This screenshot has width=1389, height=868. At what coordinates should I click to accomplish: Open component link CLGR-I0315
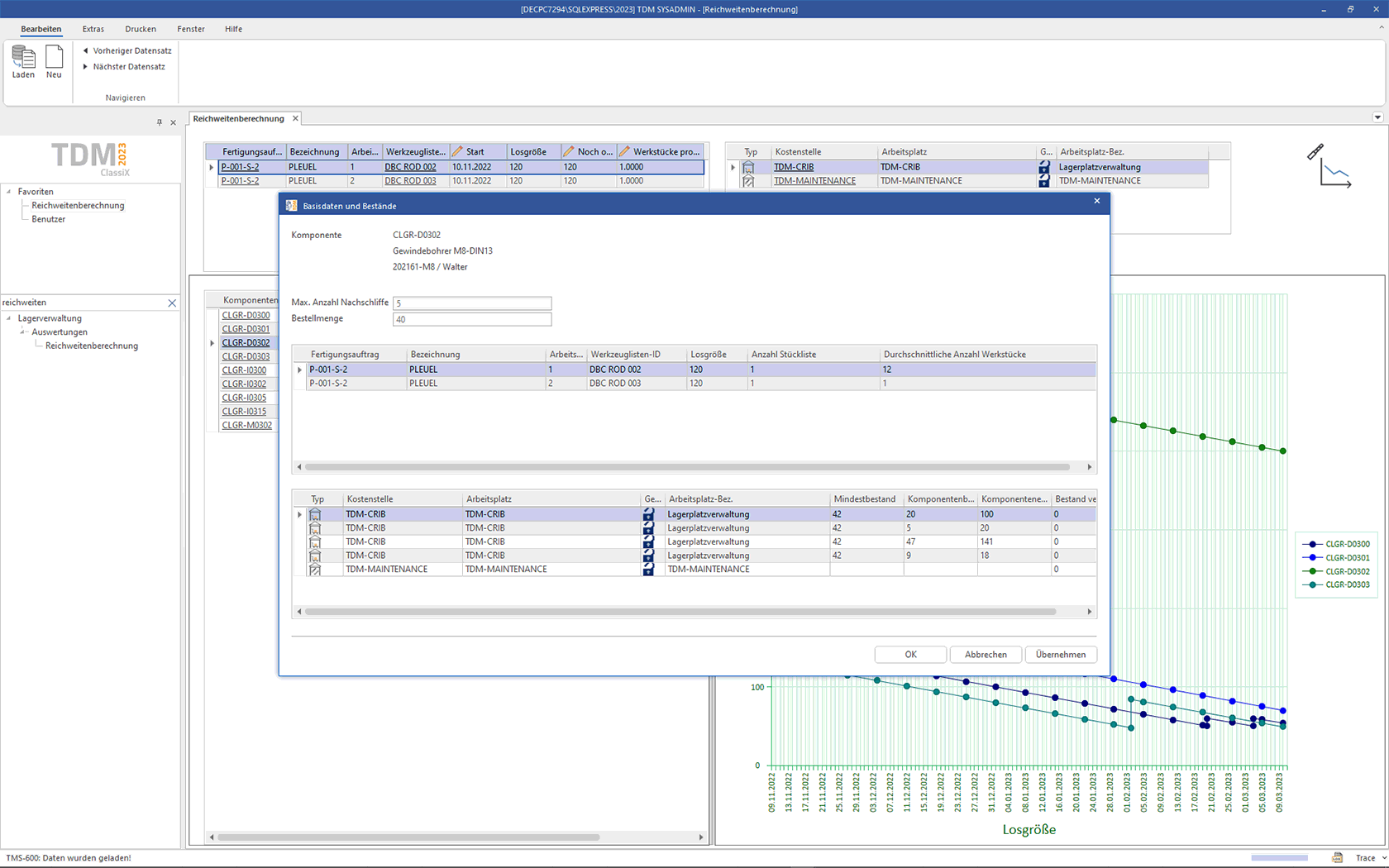[x=244, y=412]
